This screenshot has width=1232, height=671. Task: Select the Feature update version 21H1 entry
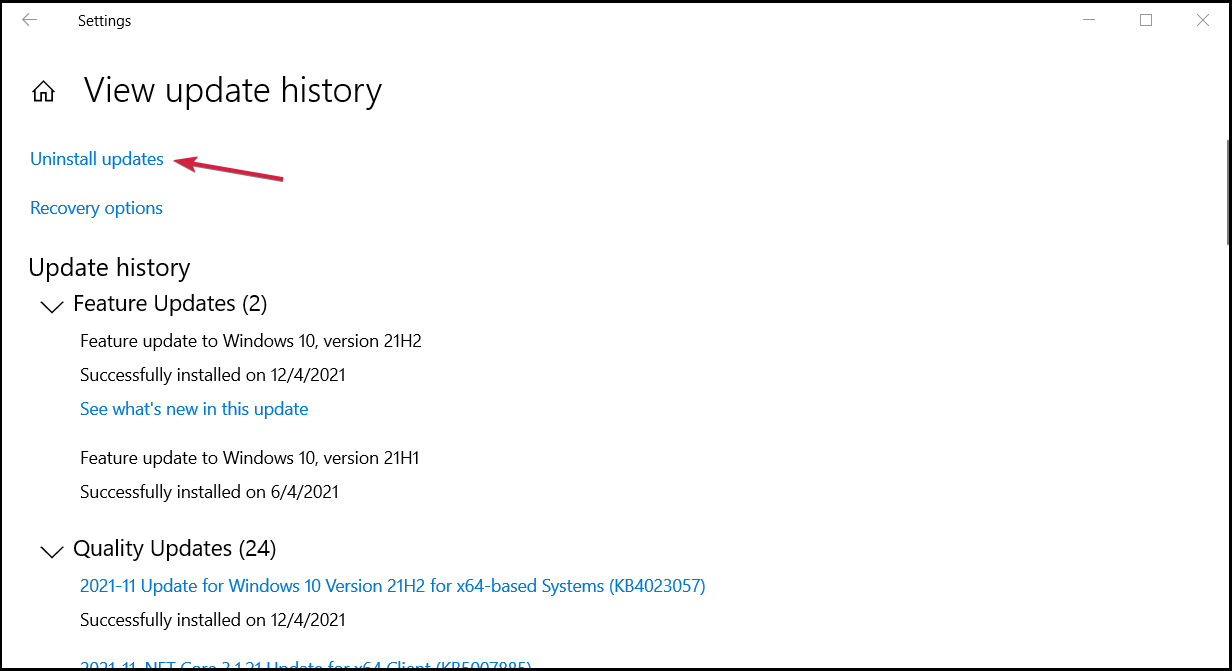click(250, 458)
